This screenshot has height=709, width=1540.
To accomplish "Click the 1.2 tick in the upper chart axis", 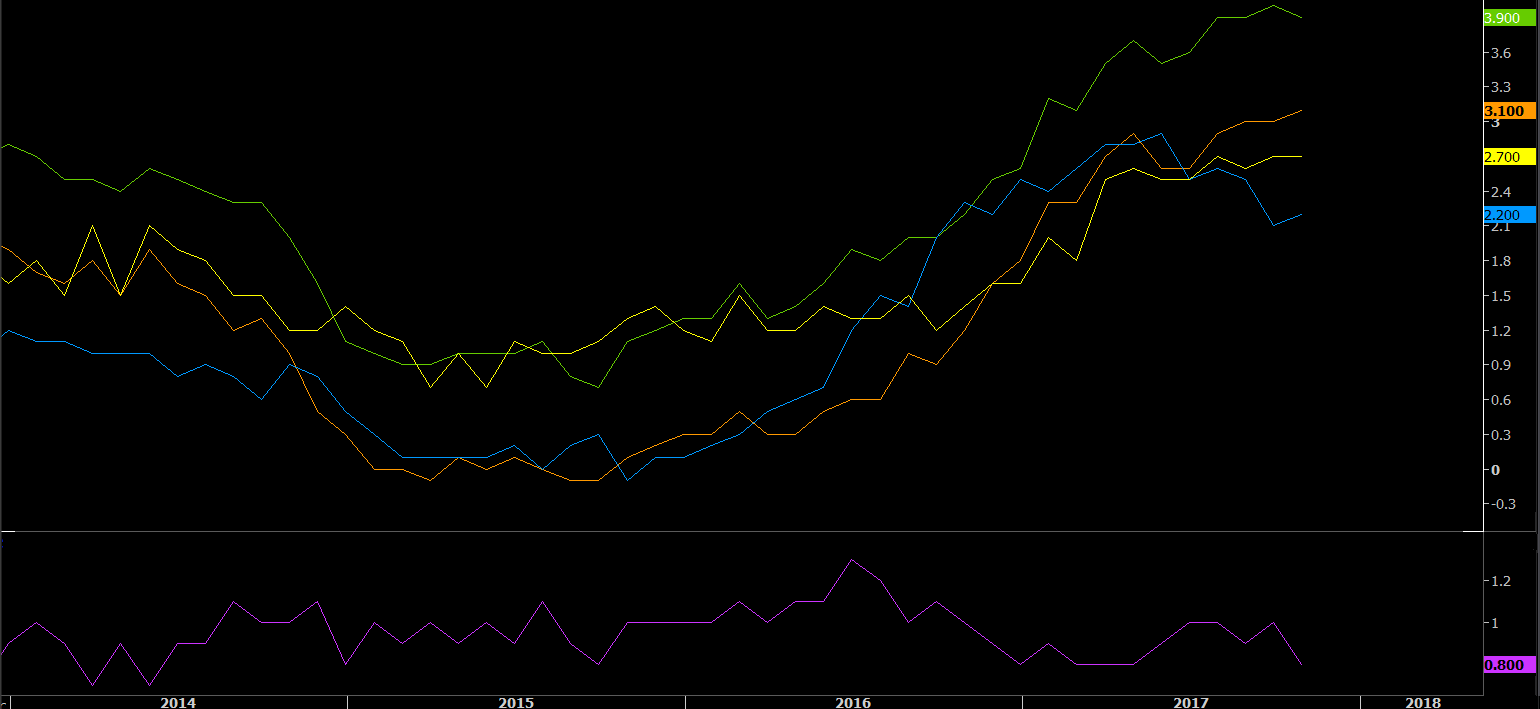I will click(1500, 331).
